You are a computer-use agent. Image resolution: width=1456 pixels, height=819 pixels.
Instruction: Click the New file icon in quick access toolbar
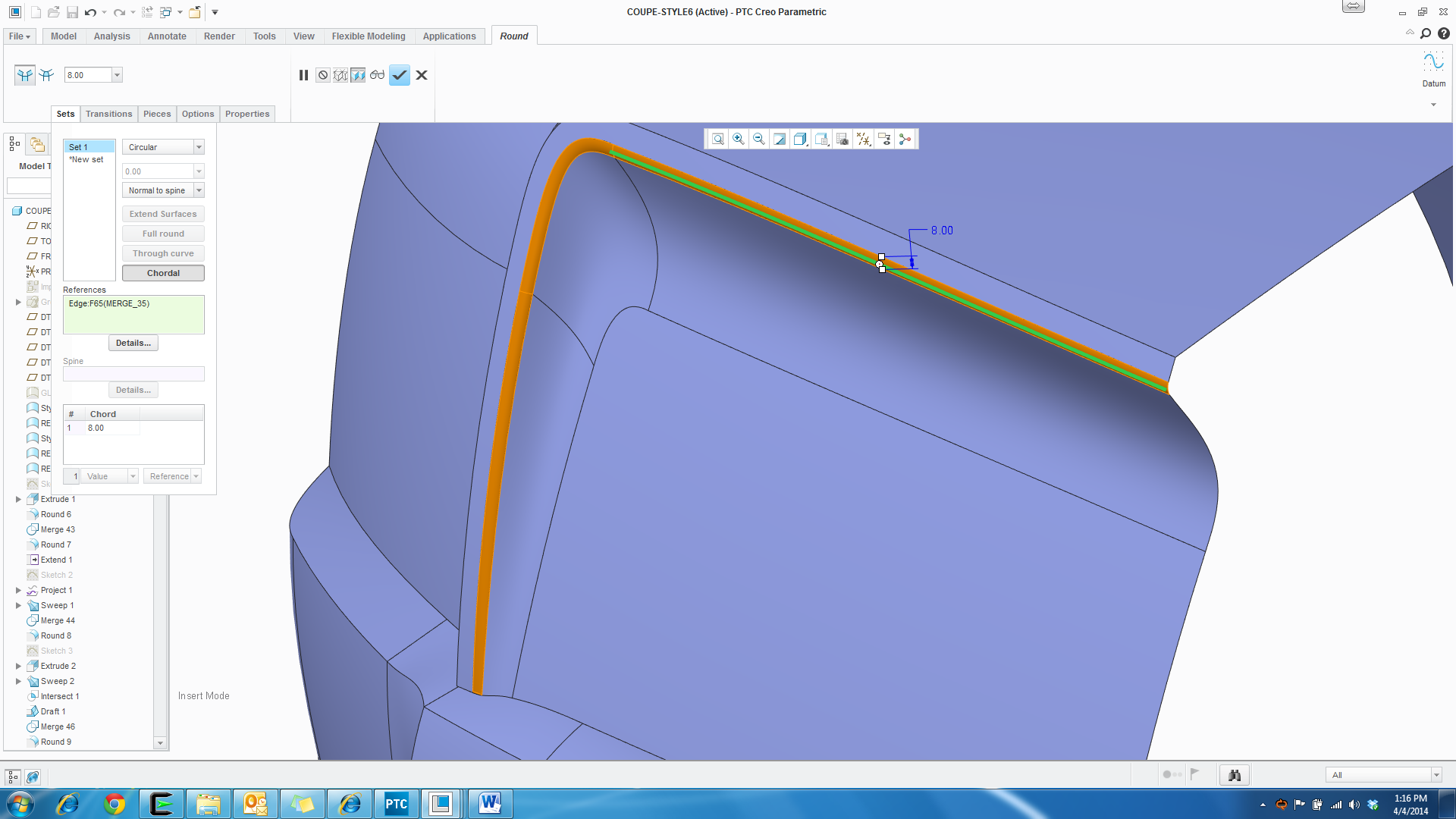[35, 12]
